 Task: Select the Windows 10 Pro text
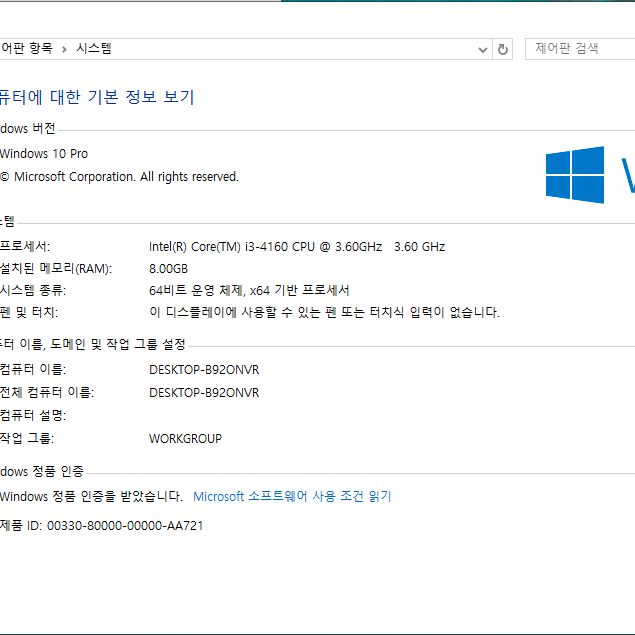coord(44,154)
